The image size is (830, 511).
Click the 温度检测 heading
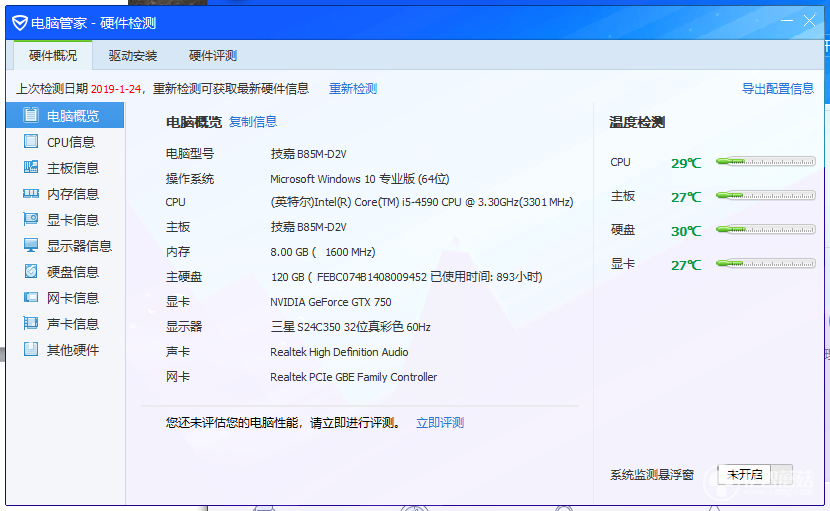(x=637, y=122)
